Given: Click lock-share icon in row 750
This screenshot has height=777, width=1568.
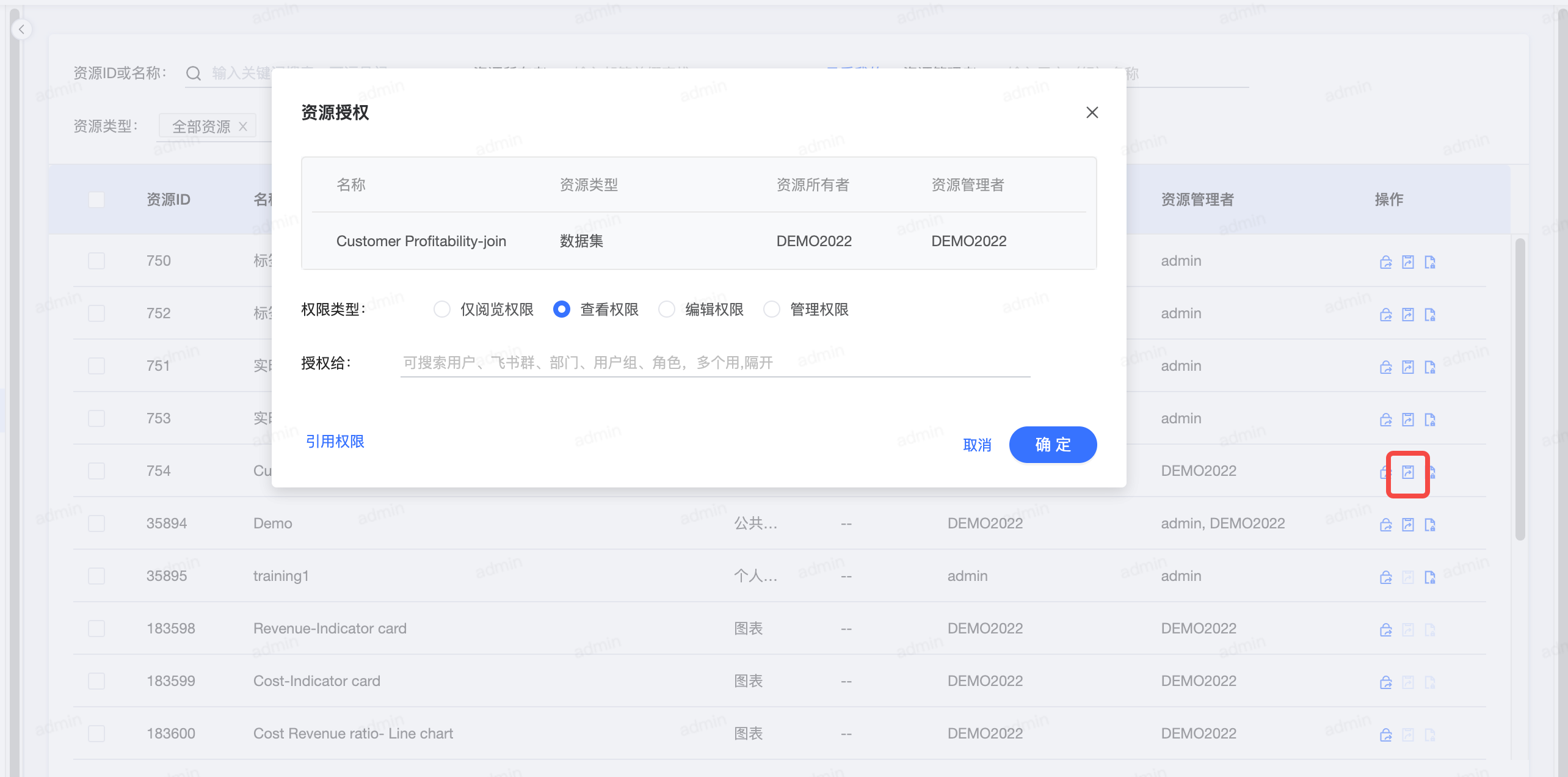Looking at the screenshot, I should [1385, 262].
